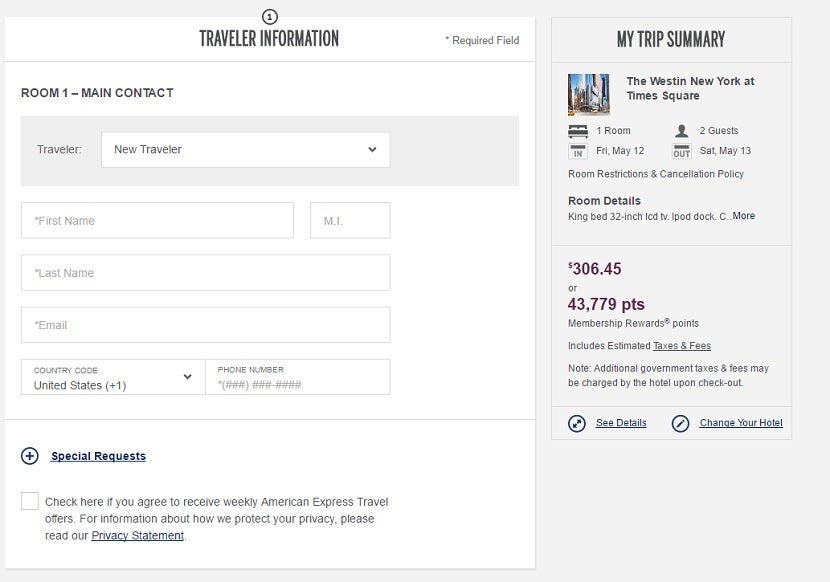830x582 pixels.
Task: Click the pencil icon next to Change Your Hotel
Action: pyautogui.click(x=681, y=423)
